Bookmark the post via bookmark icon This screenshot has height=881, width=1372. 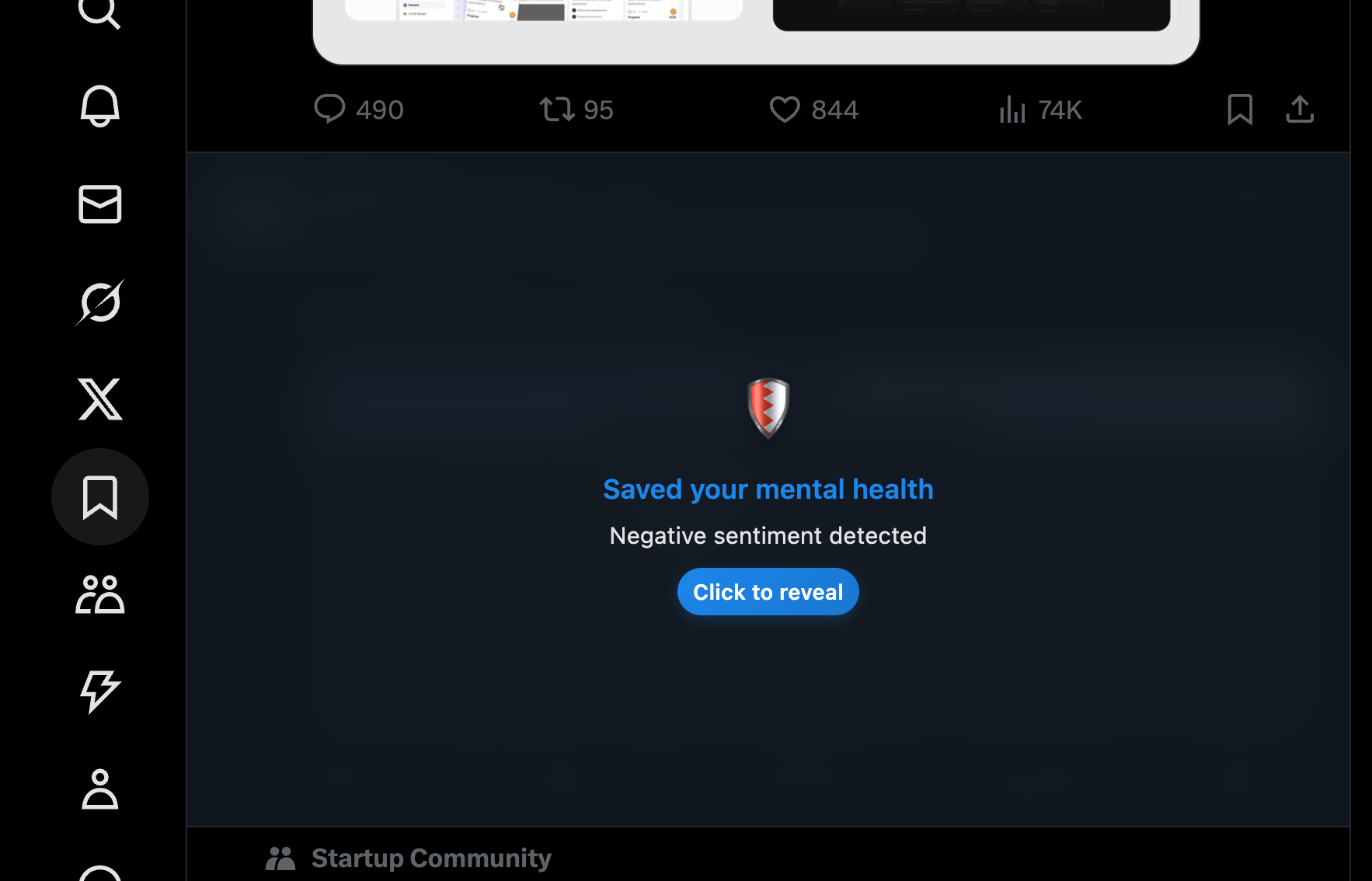click(x=1240, y=110)
